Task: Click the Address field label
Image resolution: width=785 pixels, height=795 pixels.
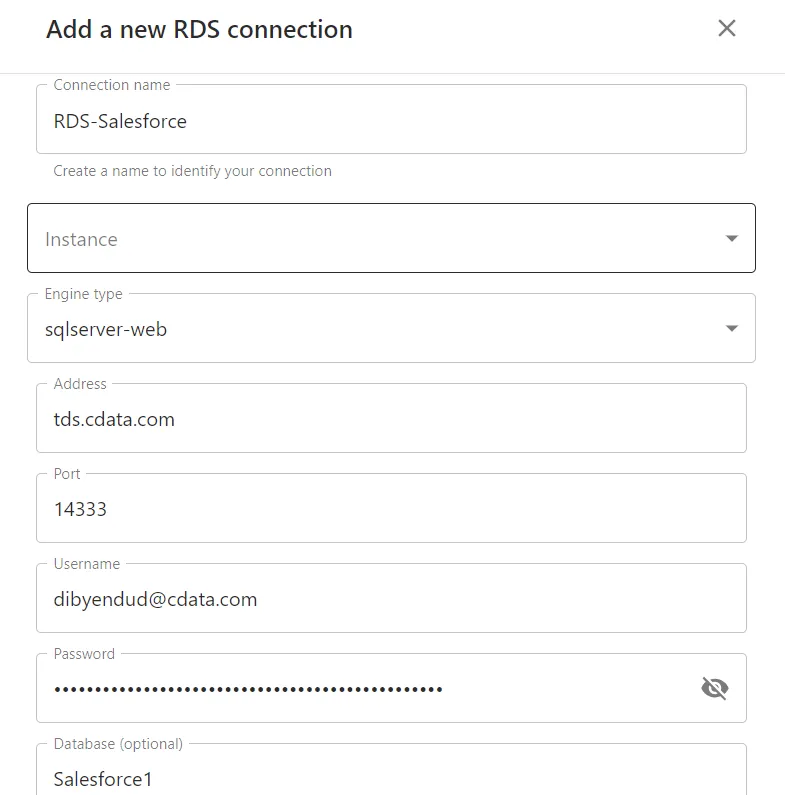Action: click(x=80, y=384)
